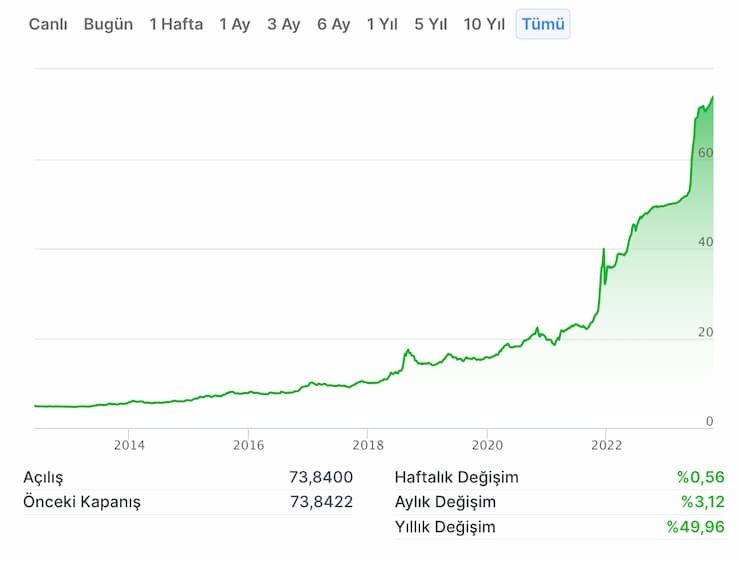The height and width of the screenshot is (561, 740).
Task: Click the 60 y-axis value
Action: (706, 153)
